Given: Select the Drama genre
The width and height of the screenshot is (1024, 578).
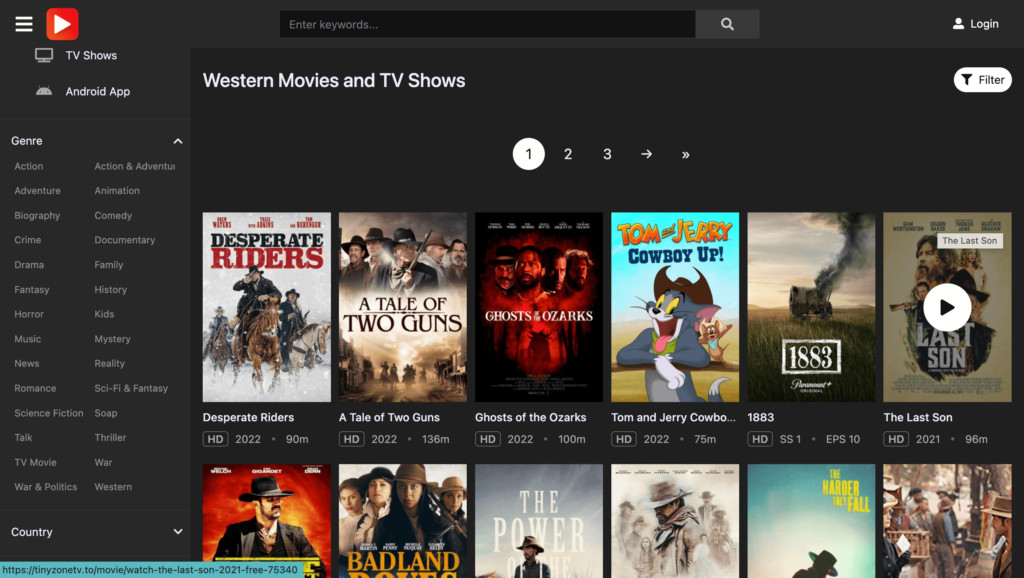Looking at the screenshot, I should [x=29, y=265].
